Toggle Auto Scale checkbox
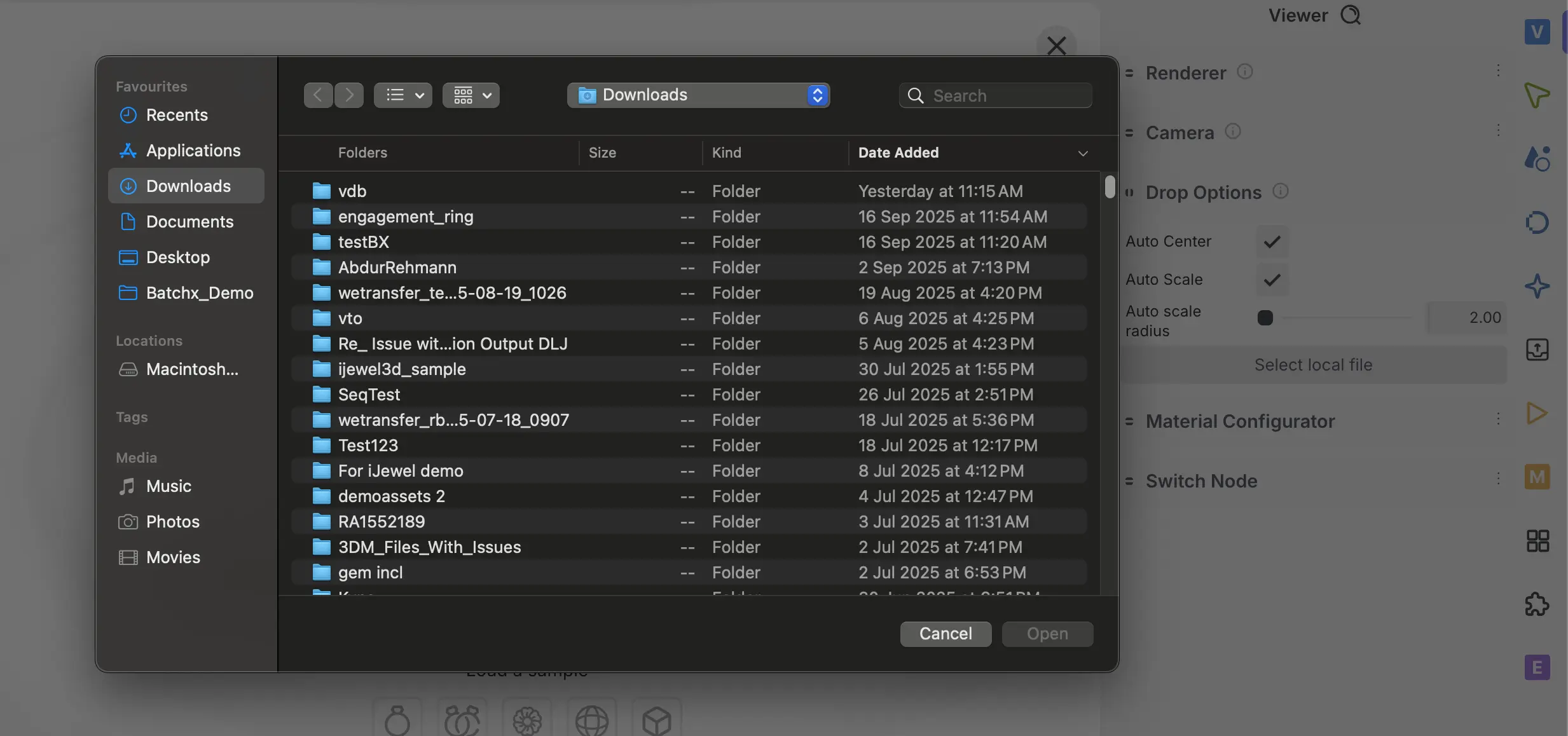Image resolution: width=1568 pixels, height=736 pixels. point(1272,280)
